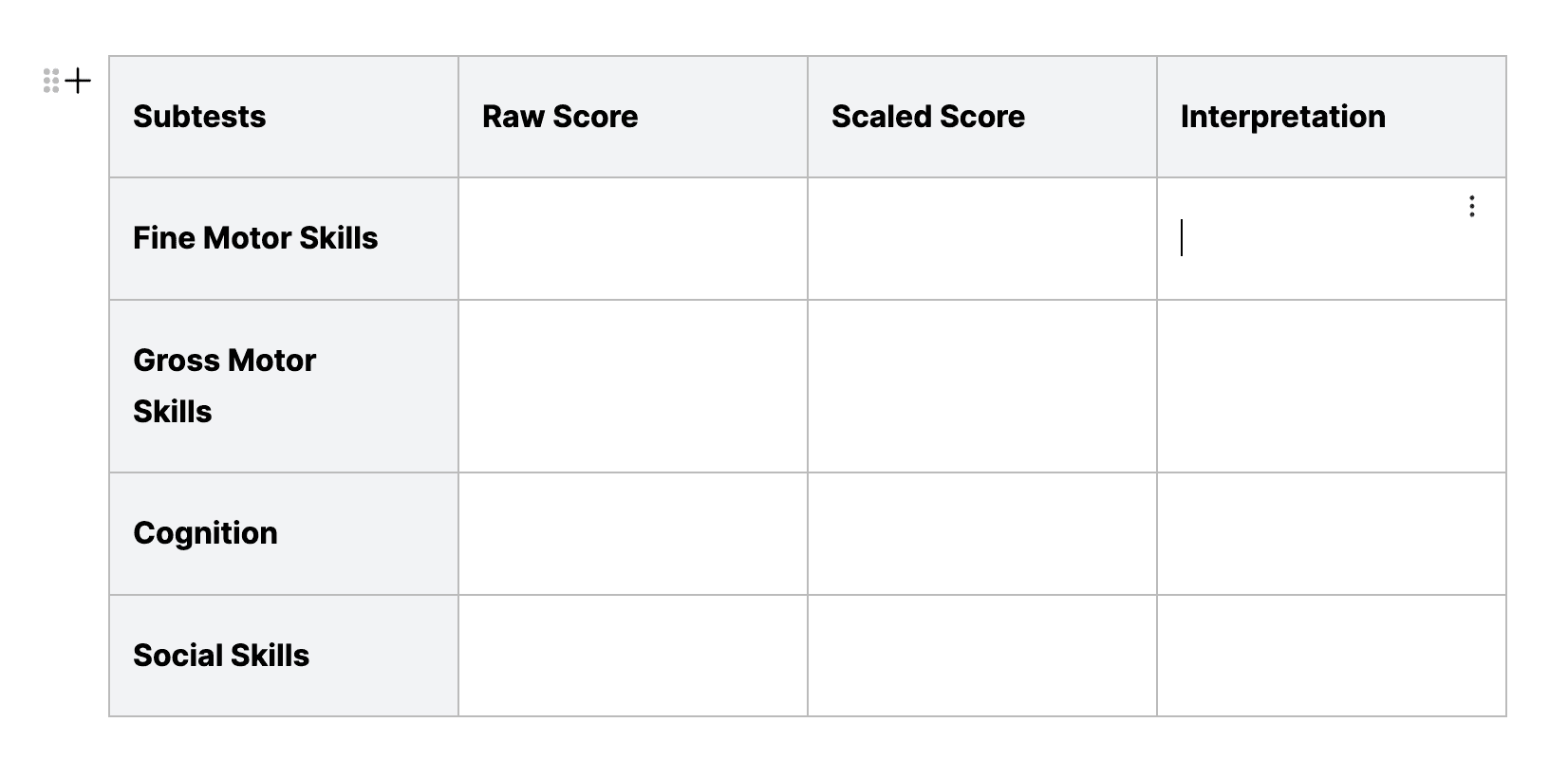Click Raw Score cell for Gross Motor Skills
Viewport: 1568px width, 778px height.
(x=632, y=386)
